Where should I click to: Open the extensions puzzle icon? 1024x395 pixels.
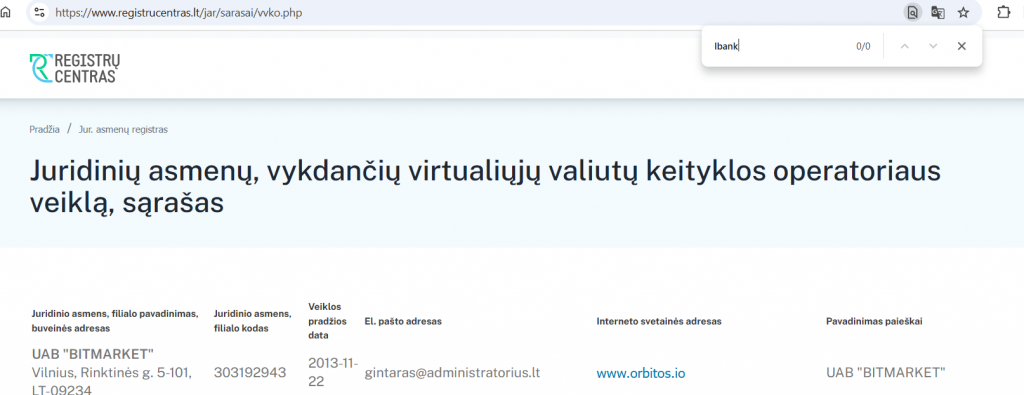[x=1004, y=12]
